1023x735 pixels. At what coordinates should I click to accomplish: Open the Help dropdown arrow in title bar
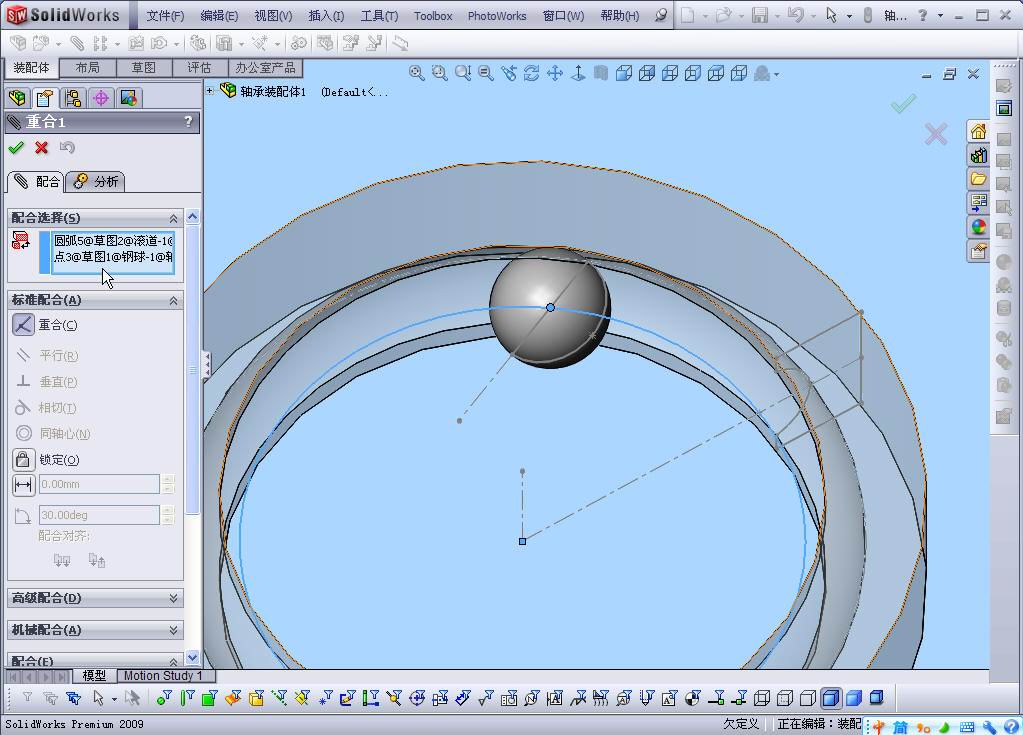click(940, 16)
